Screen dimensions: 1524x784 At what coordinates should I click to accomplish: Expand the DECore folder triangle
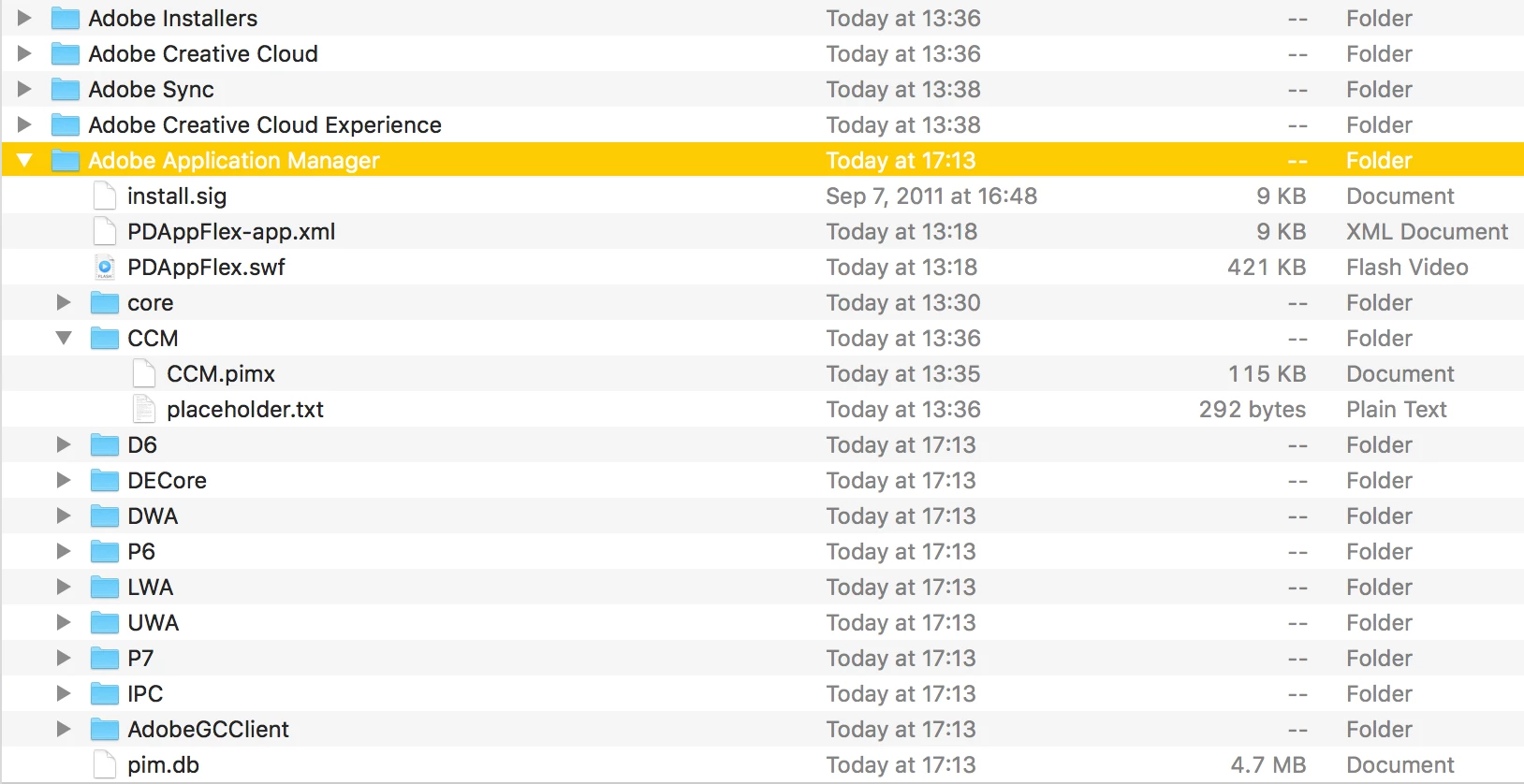[x=64, y=480]
